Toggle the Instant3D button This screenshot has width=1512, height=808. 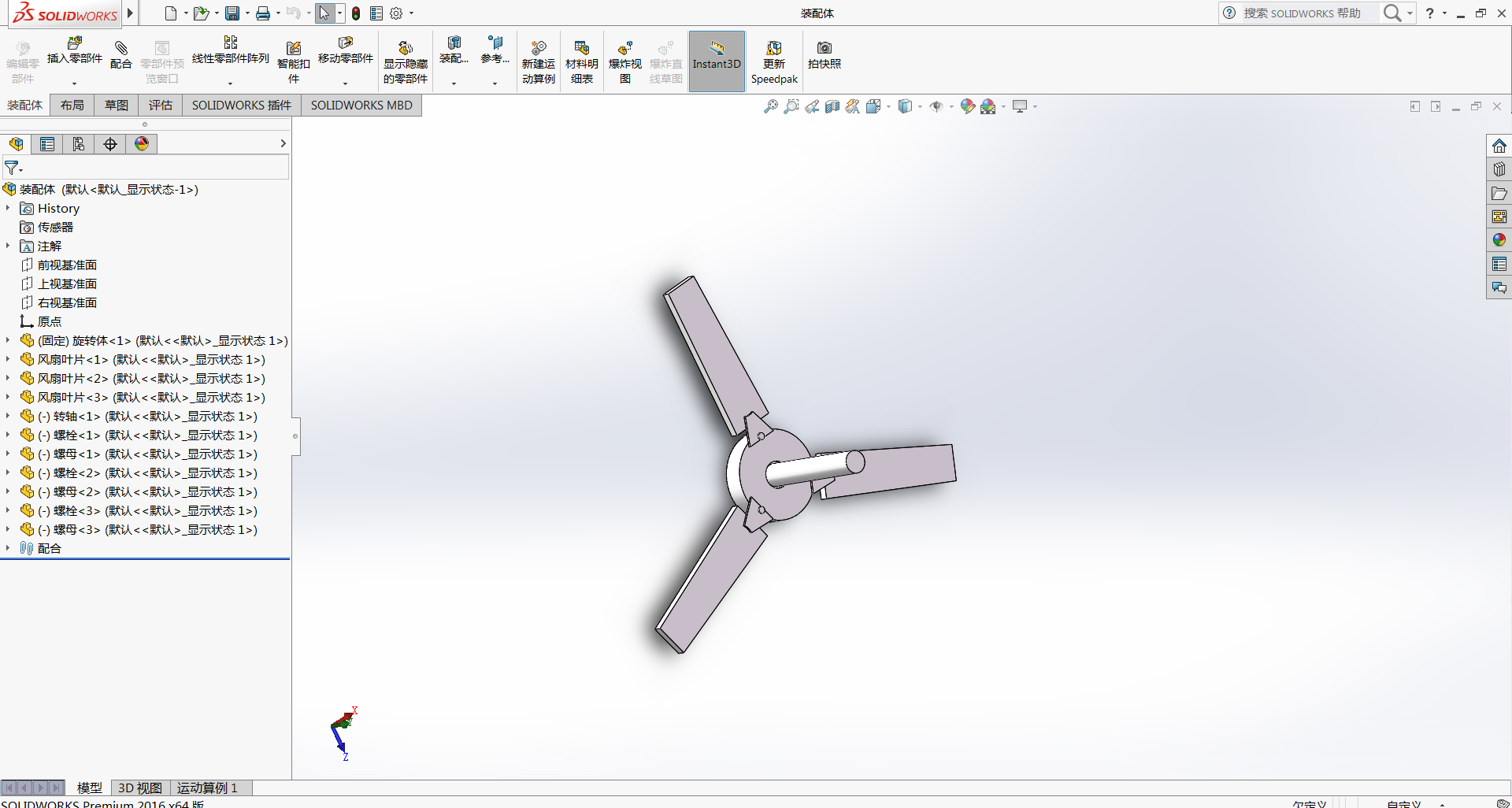[x=717, y=61]
